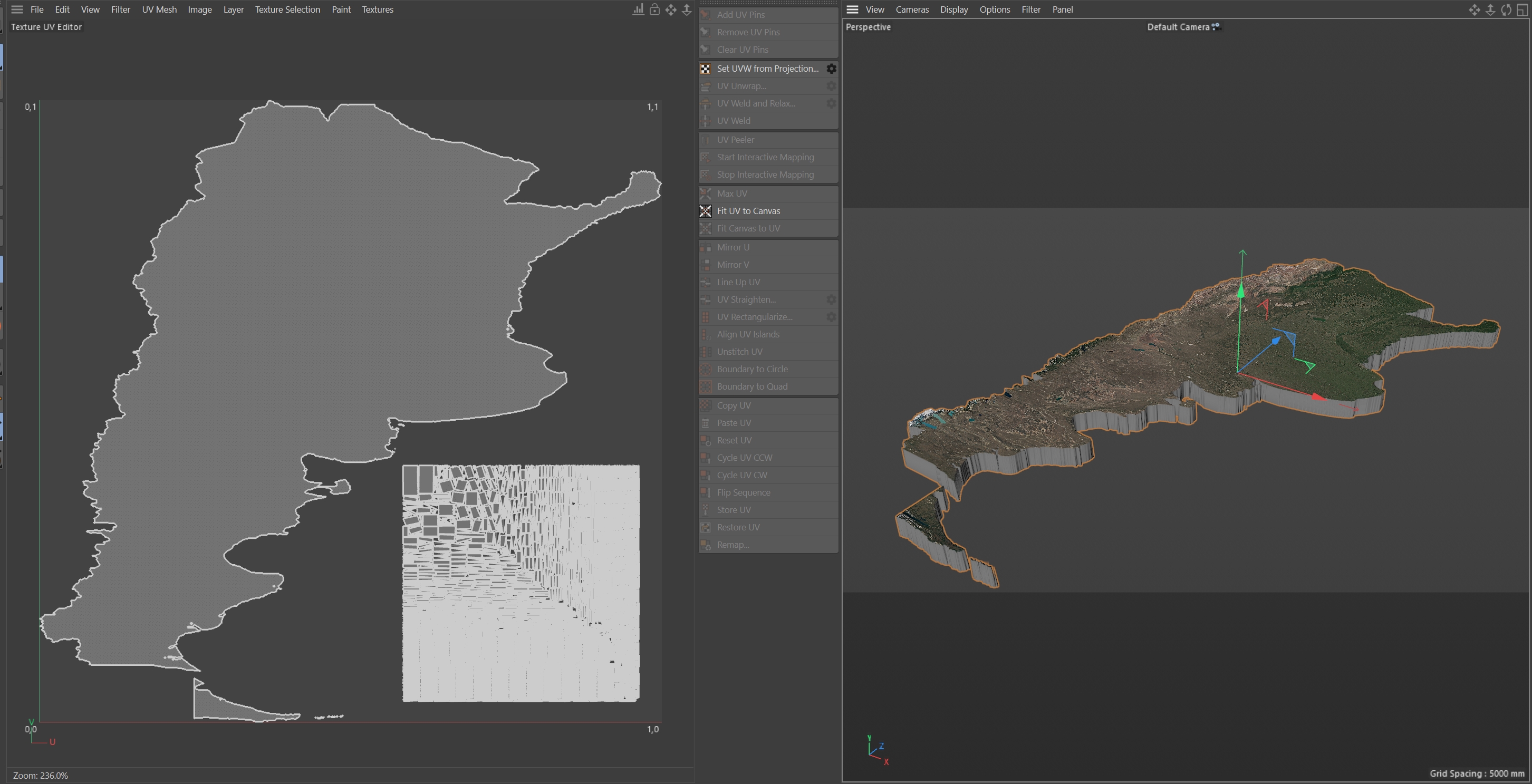Viewport: 1532px width, 784px height.
Task: Click the UV editor histogram bars icon
Action: tap(638, 9)
